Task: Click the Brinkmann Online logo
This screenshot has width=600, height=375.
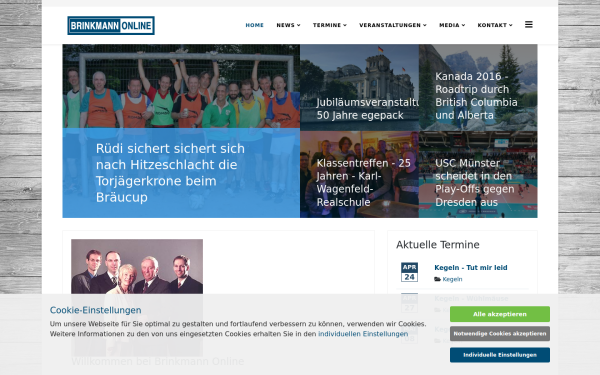Action: coord(111,25)
